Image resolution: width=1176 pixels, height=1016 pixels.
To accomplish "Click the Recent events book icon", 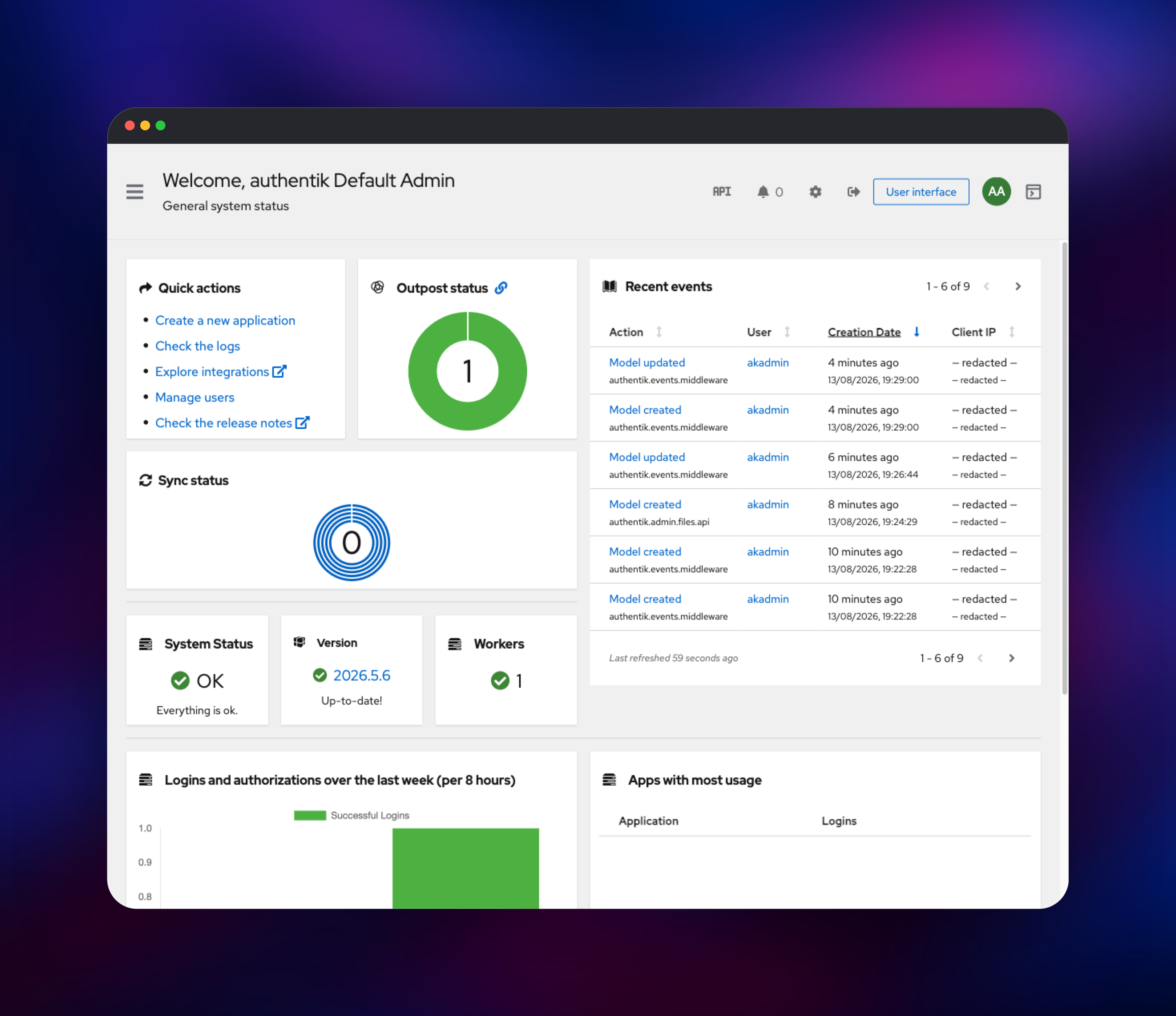I will pos(609,286).
